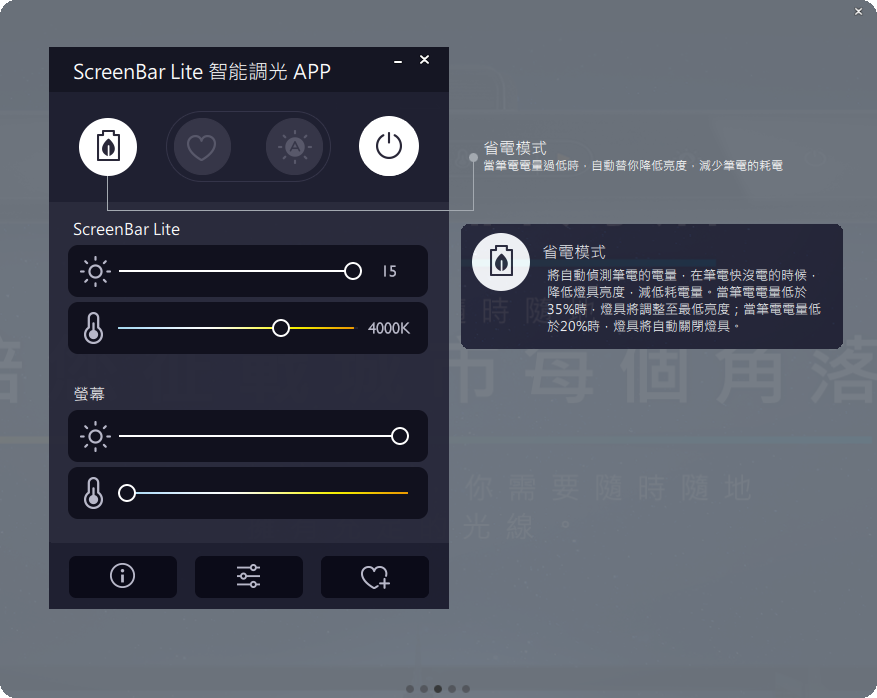Toggle the power saving mode battery icon

pos(108,147)
